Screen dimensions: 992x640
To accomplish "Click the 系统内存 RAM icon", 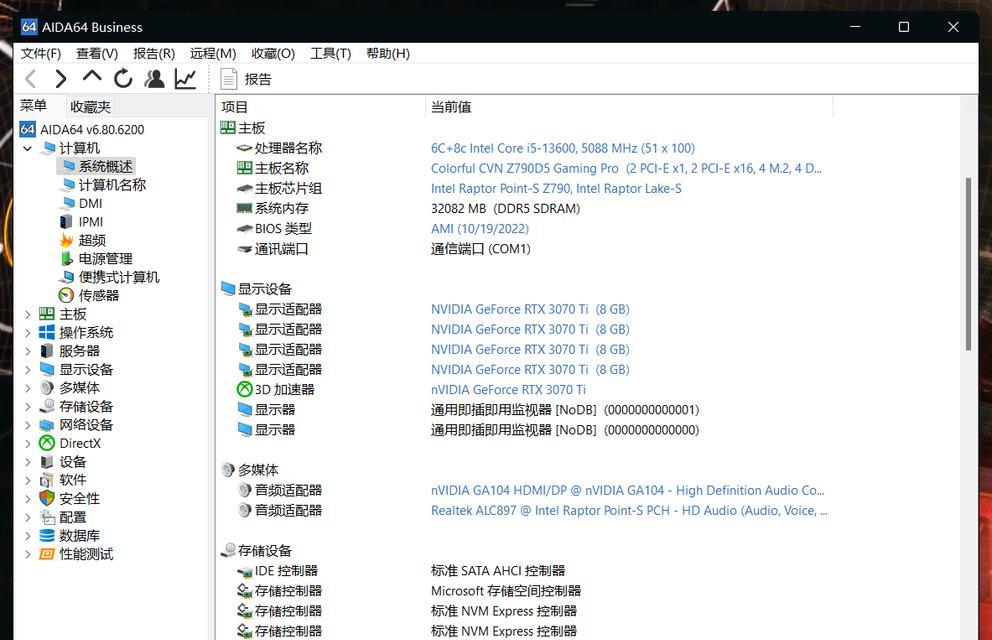I will point(244,208).
